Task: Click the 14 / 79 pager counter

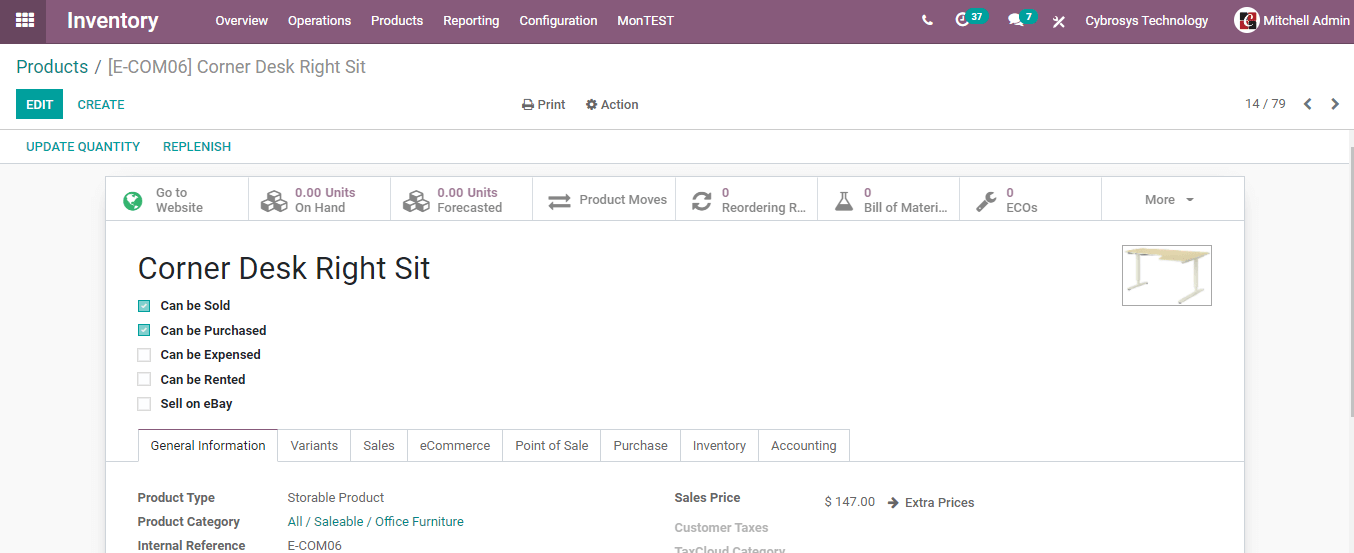Action: (x=1265, y=104)
